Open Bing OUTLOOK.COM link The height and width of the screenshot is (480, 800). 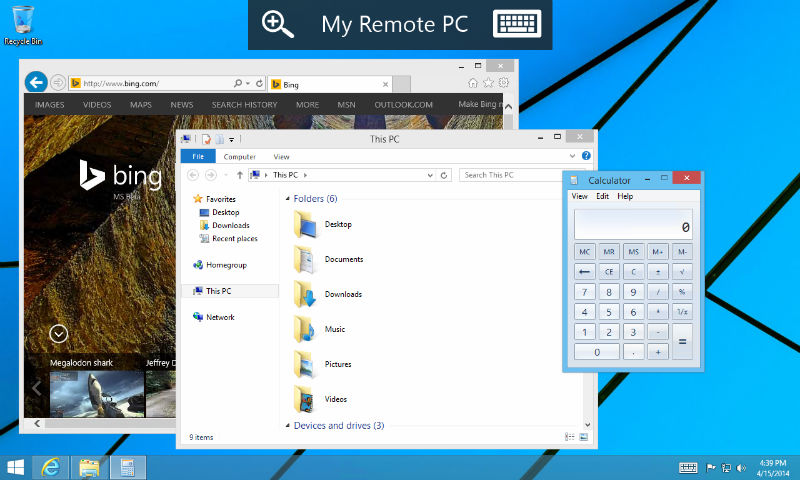(404, 105)
